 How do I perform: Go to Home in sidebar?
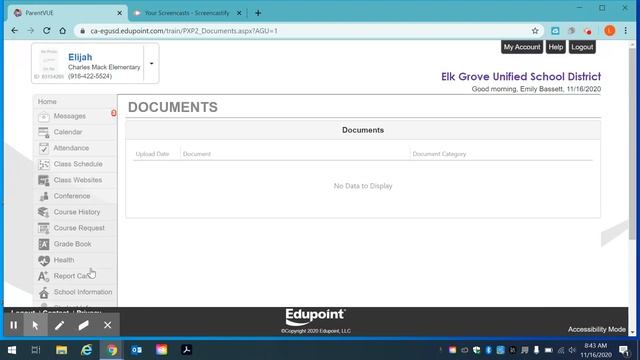coord(47,102)
